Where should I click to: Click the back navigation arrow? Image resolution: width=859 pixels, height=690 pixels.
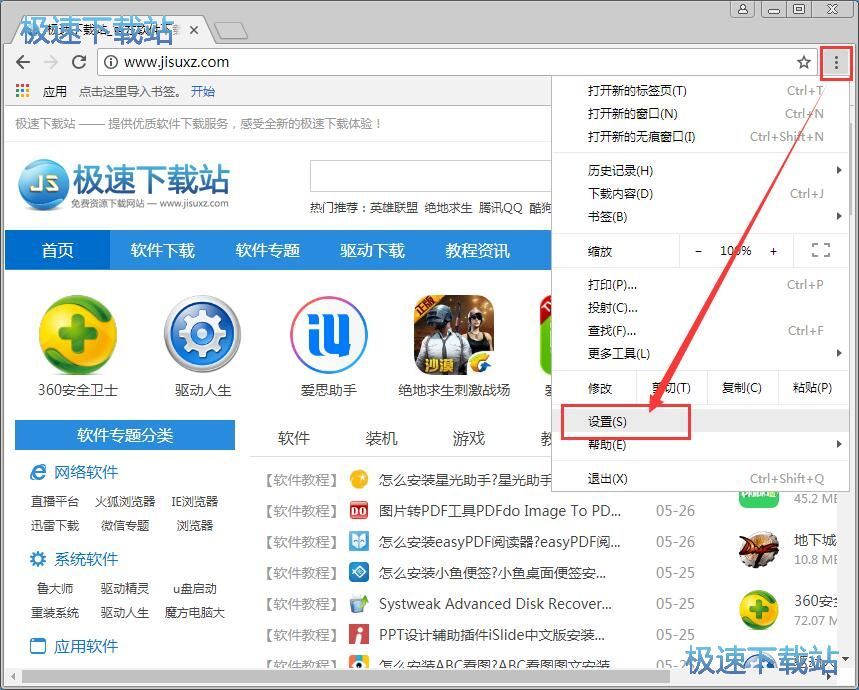[x=23, y=62]
